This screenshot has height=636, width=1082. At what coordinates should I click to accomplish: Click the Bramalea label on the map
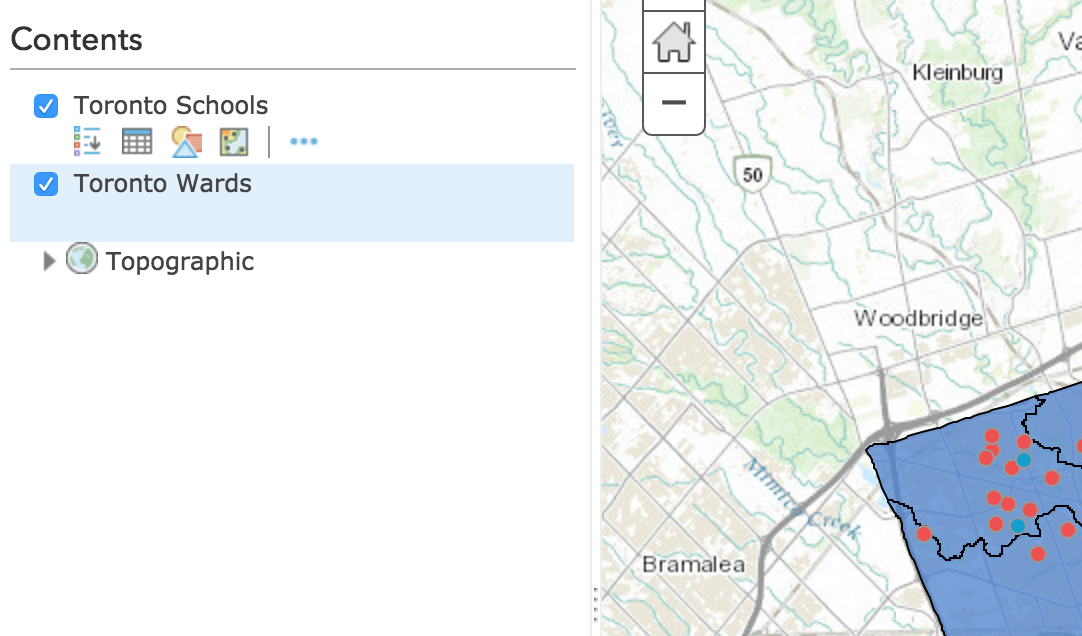[693, 565]
